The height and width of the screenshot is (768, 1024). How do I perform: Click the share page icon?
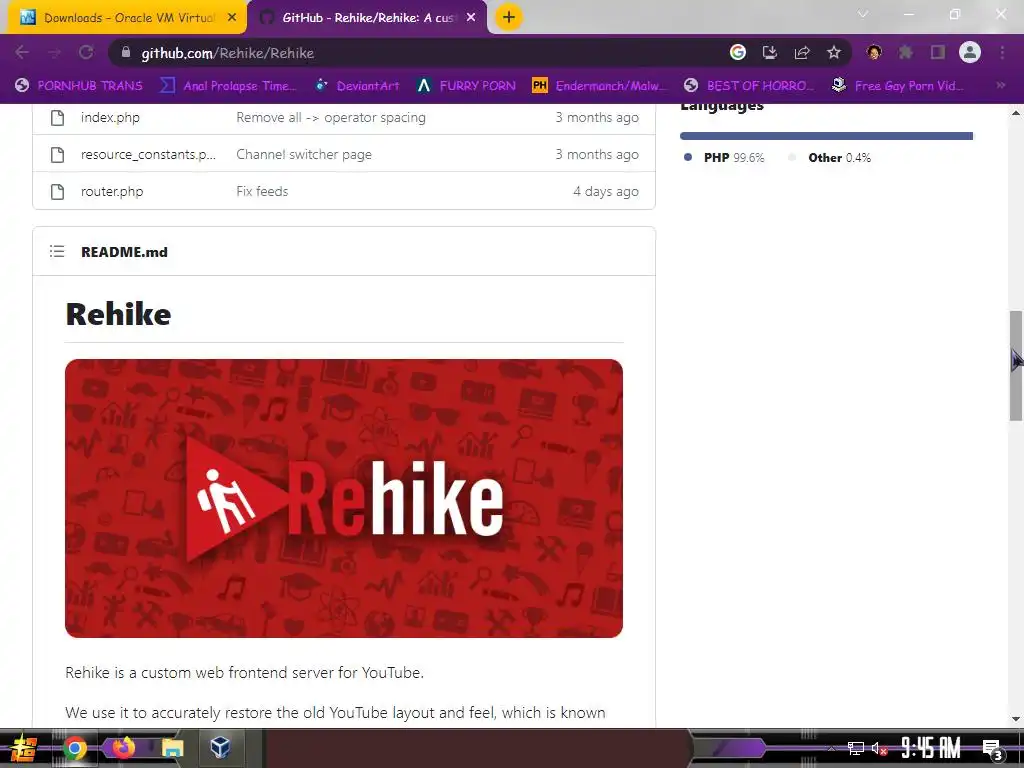tap(802, 52)
